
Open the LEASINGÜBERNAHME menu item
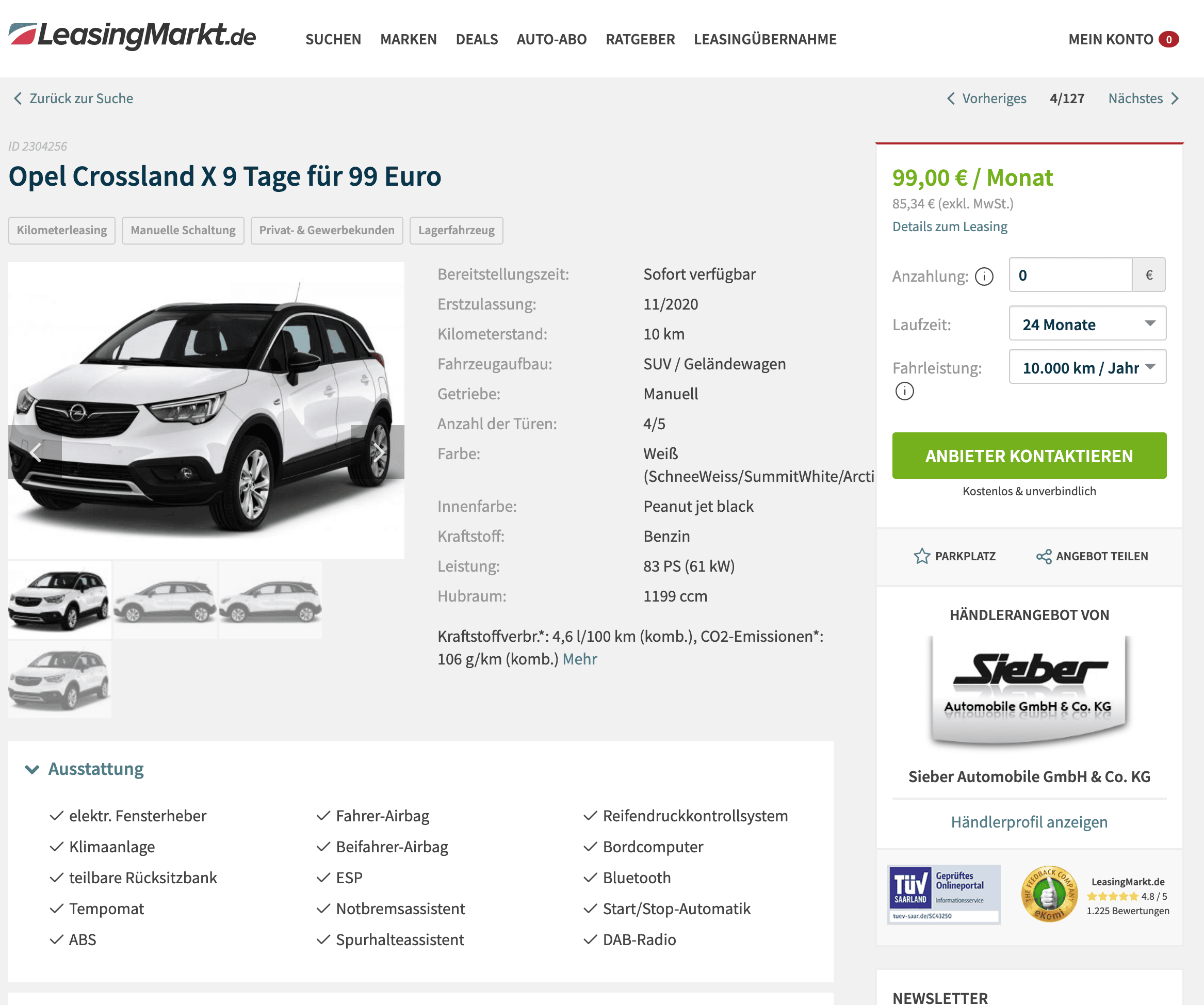765,39
